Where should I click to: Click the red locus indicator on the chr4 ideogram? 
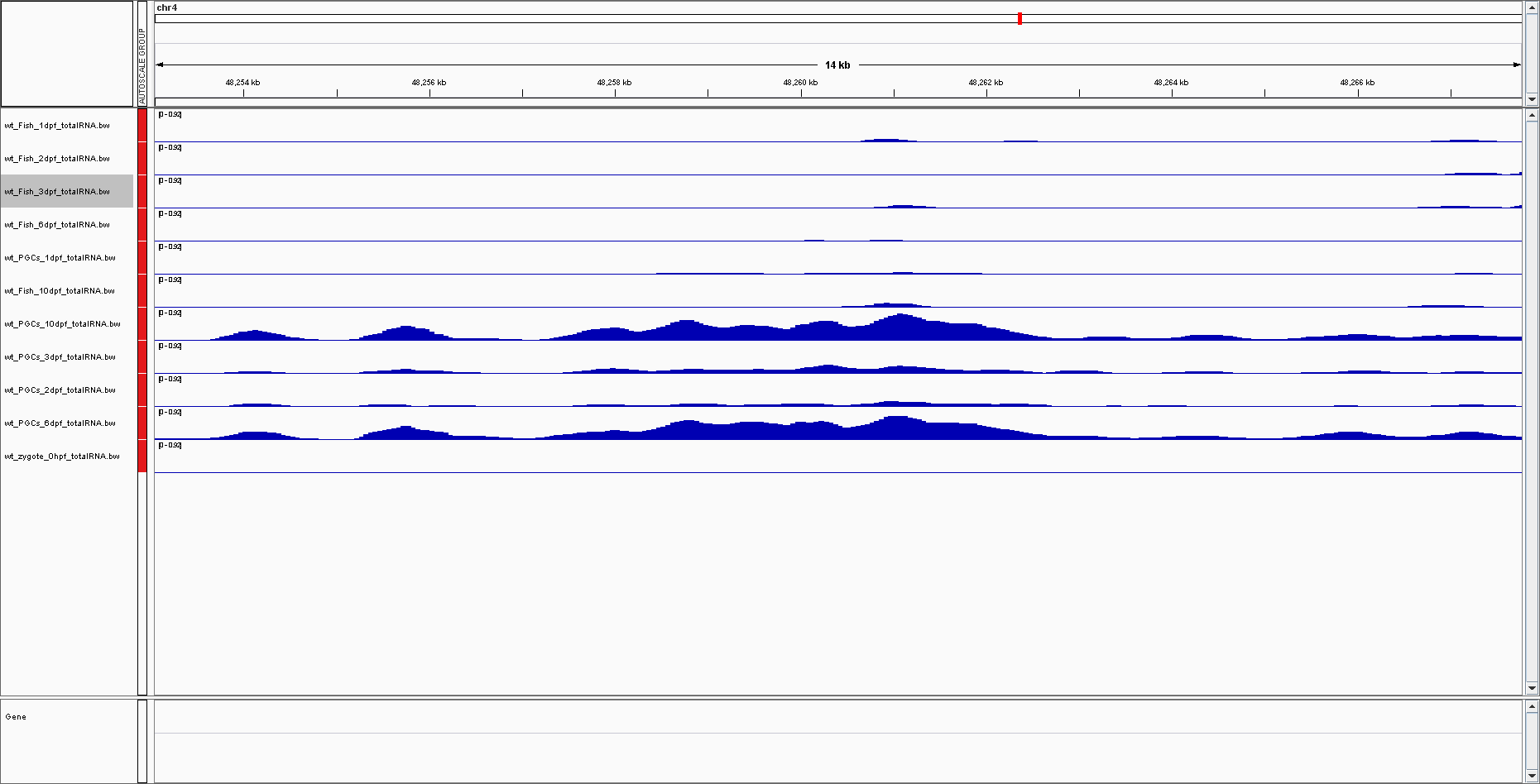click(x=1019, y=17)
